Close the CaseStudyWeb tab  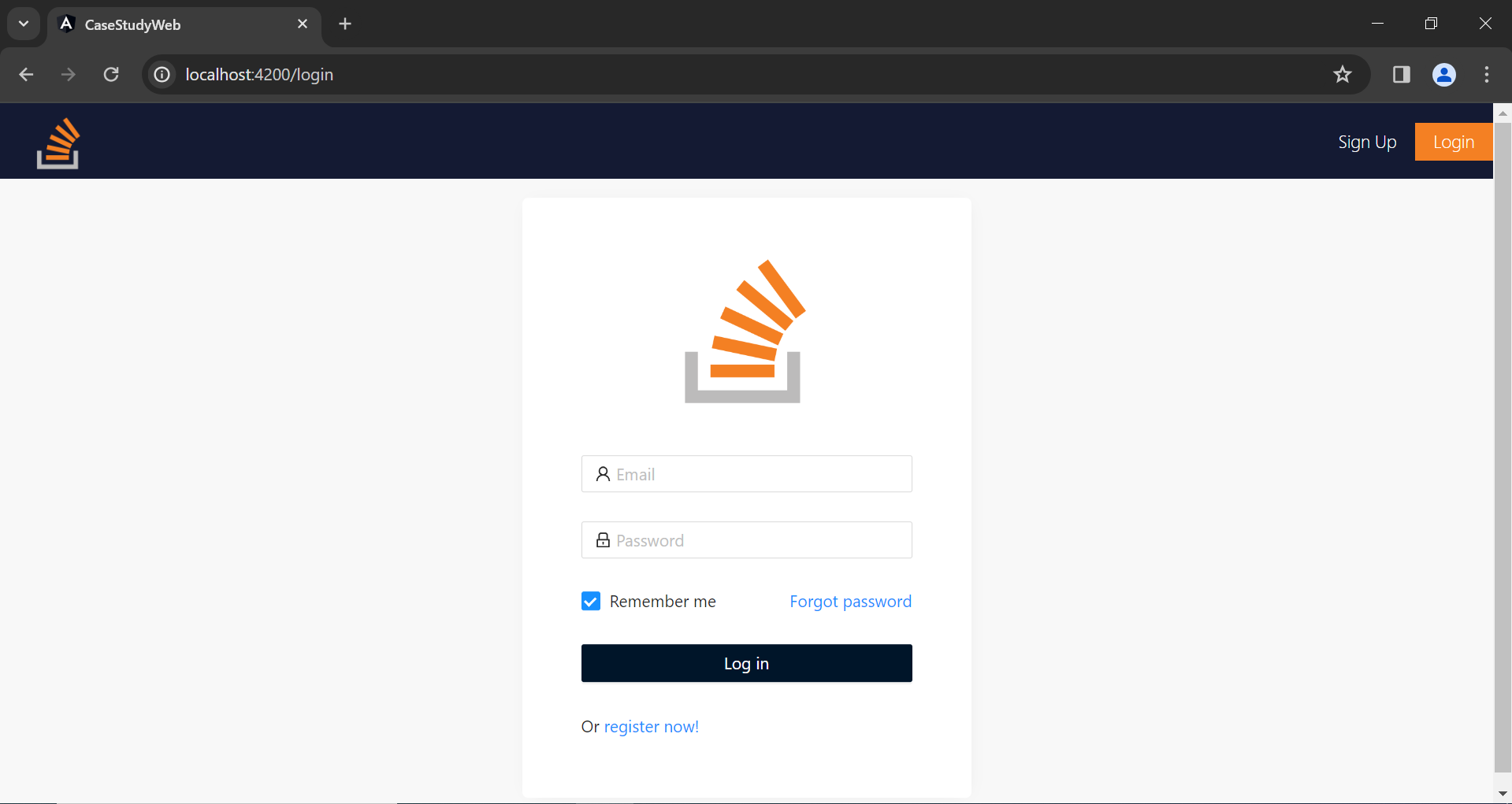pyautogui.click(x=303, y=24)
